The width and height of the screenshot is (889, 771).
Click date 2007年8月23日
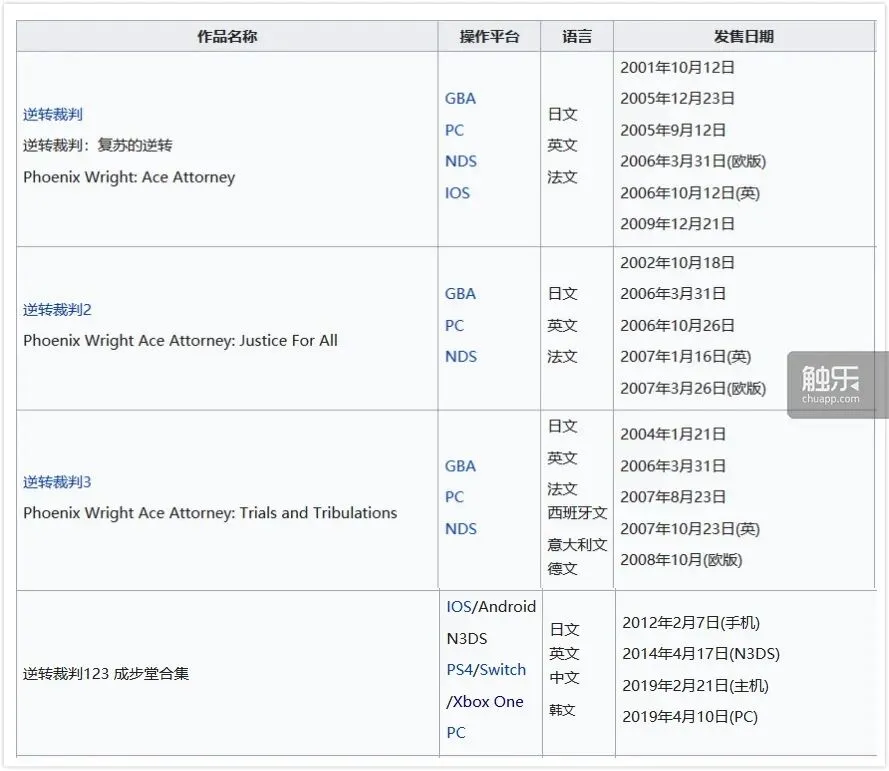pyautogui.click(x=673, y=497)
